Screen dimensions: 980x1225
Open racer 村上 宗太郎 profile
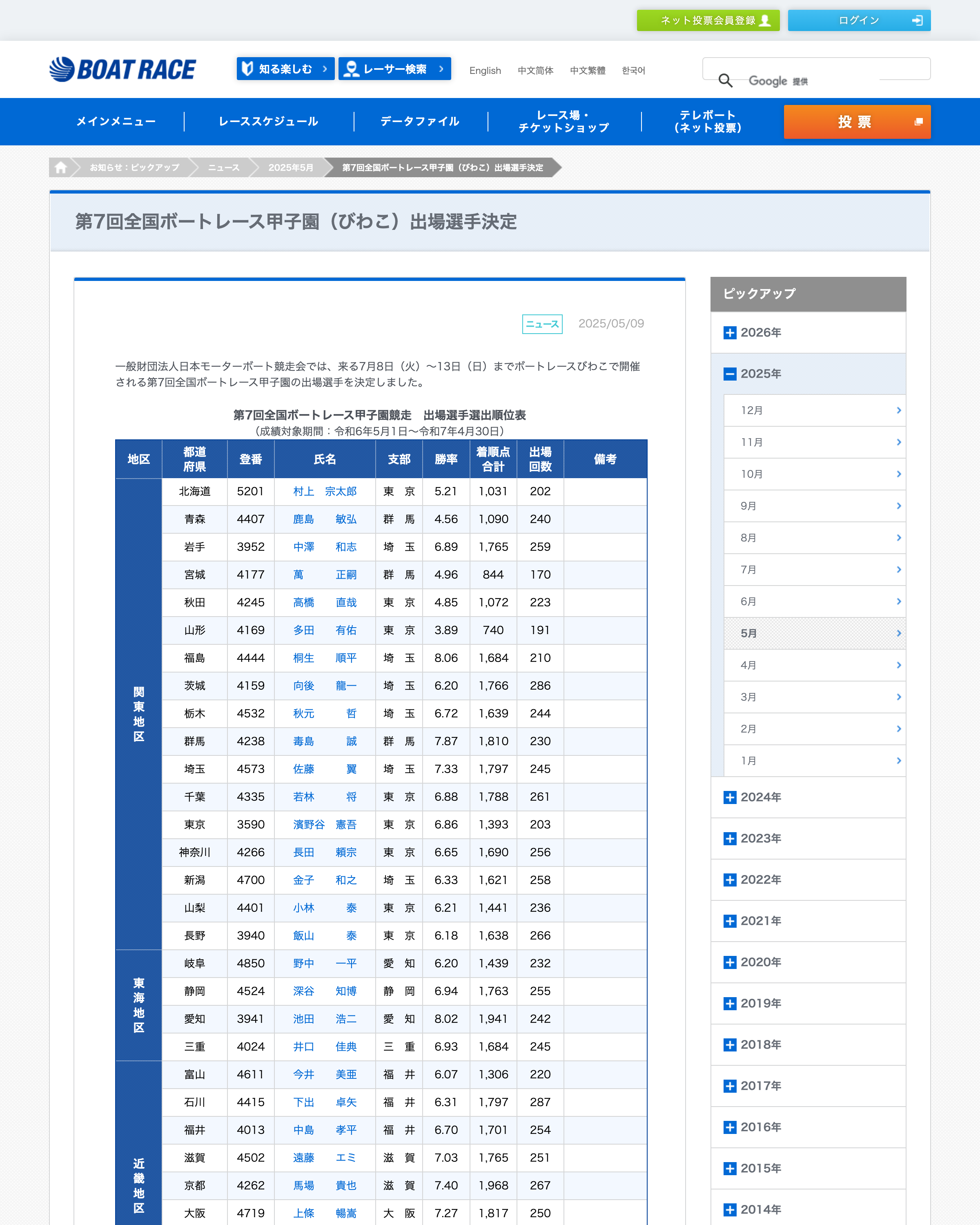click(325, 492)
